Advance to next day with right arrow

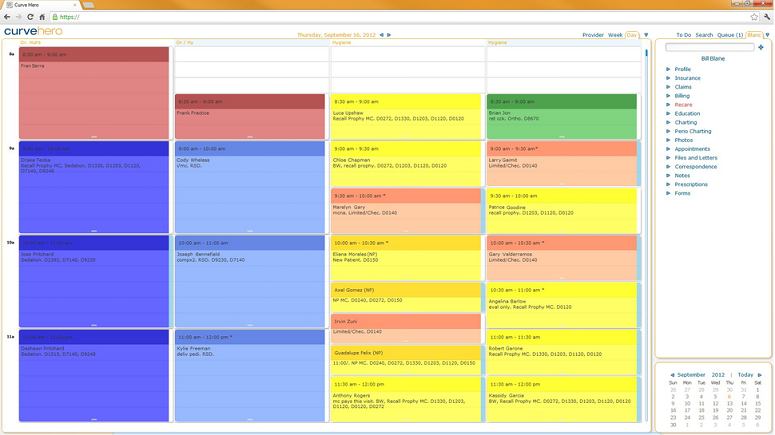[389, 35]
